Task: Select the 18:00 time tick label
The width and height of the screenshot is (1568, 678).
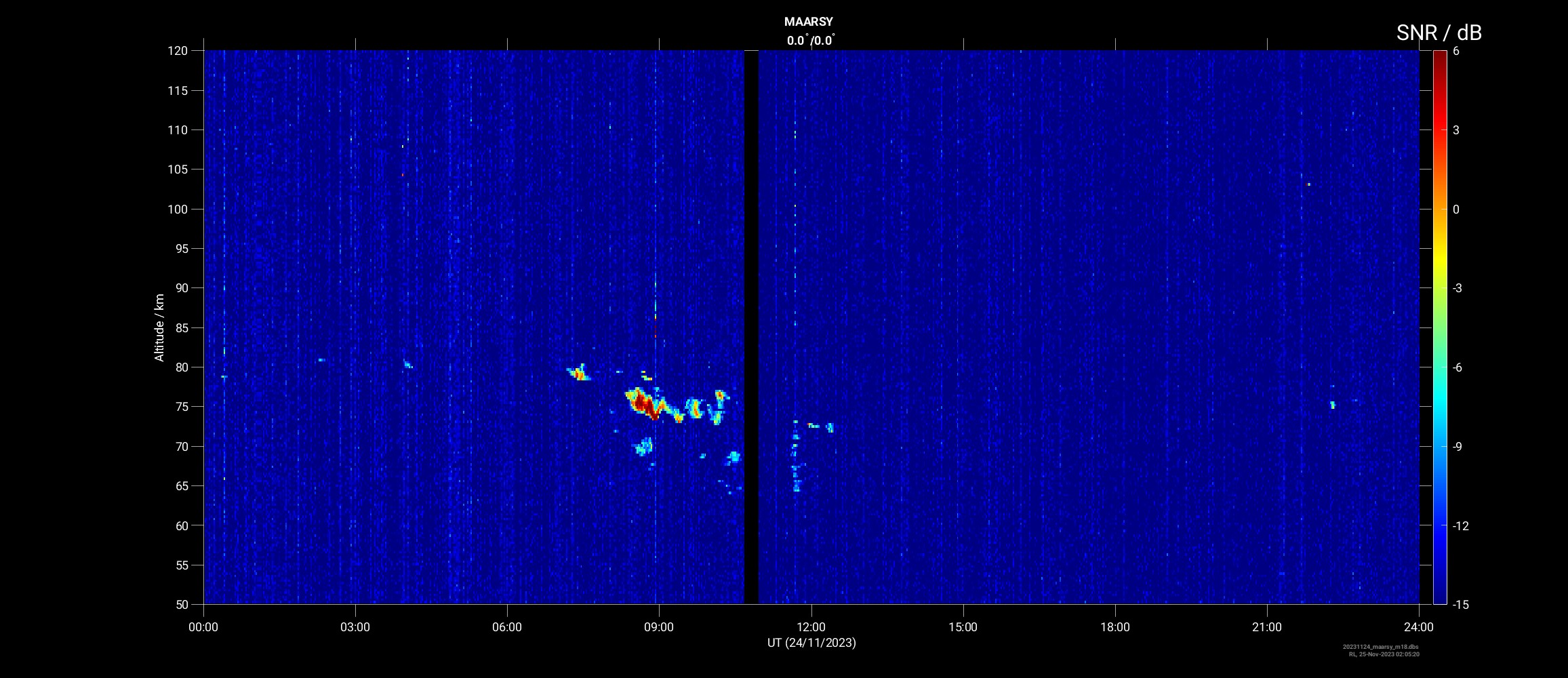Action: (x=1115, y=627)
